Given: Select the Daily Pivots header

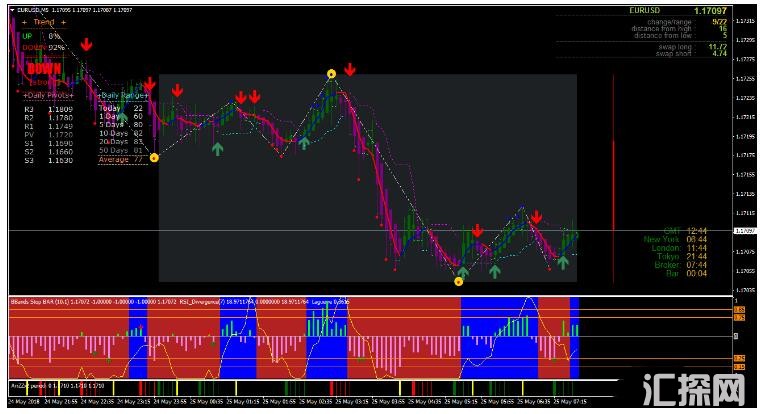Looking at the screenshot, I should [48, 95].
